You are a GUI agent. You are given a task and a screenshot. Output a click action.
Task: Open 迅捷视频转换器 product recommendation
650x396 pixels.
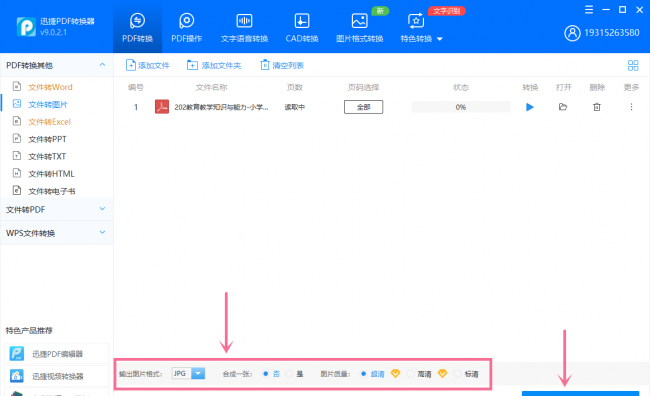click(57, 376)
